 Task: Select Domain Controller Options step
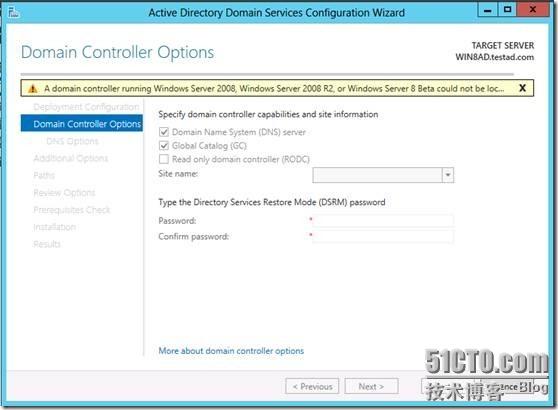(x=82, y=123)
